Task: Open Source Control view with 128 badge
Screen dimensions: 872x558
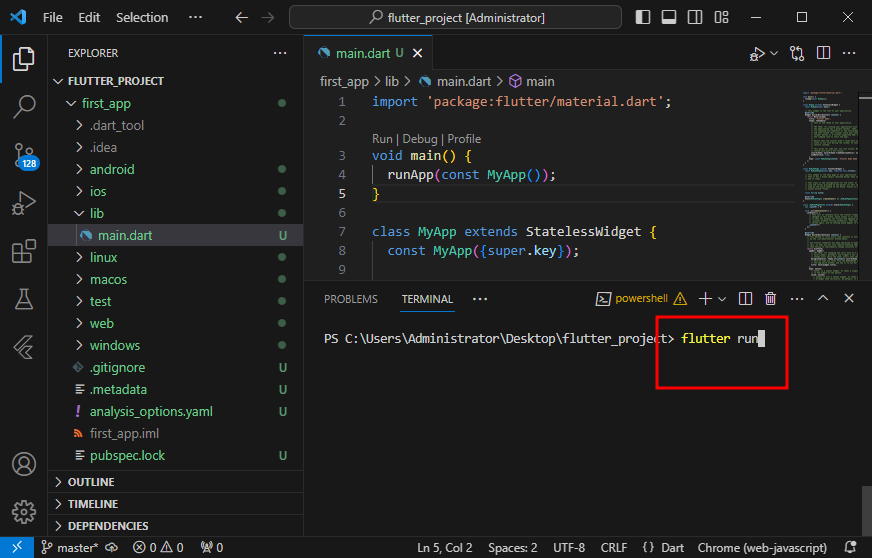Action: click(x=25, y=156)
